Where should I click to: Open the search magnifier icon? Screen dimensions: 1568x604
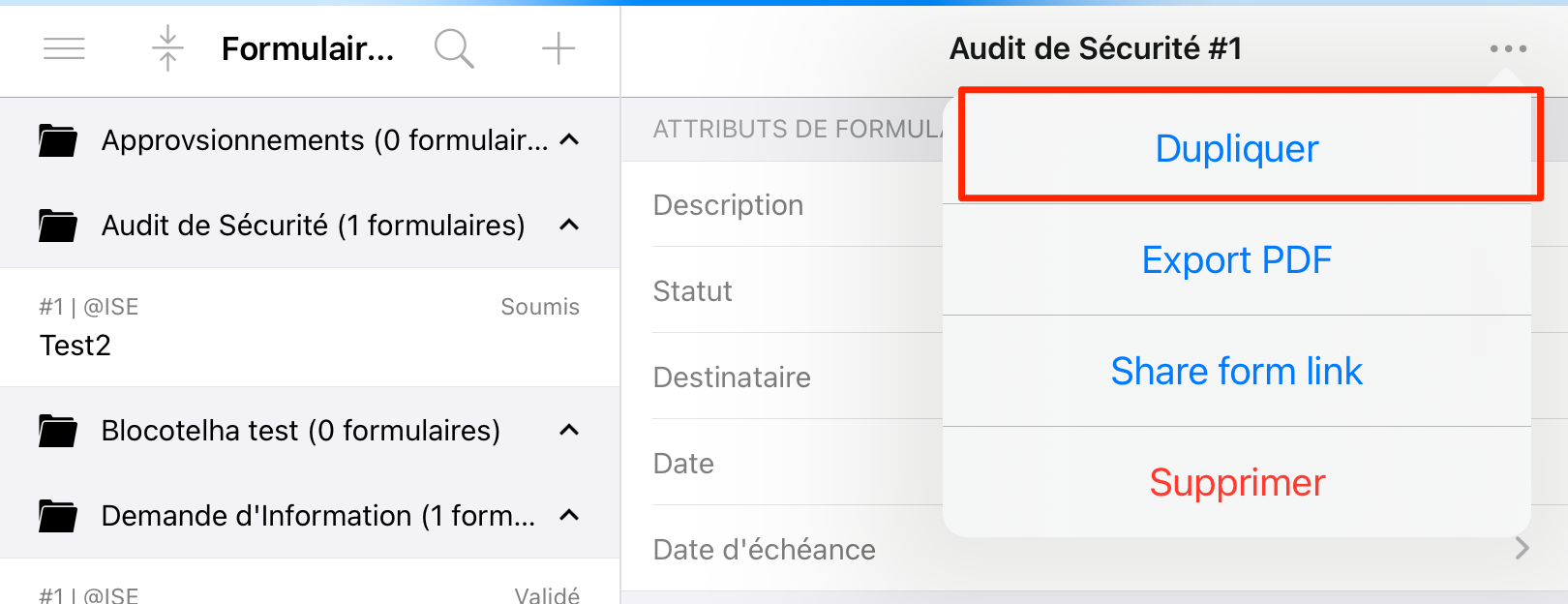coord(454,48)
